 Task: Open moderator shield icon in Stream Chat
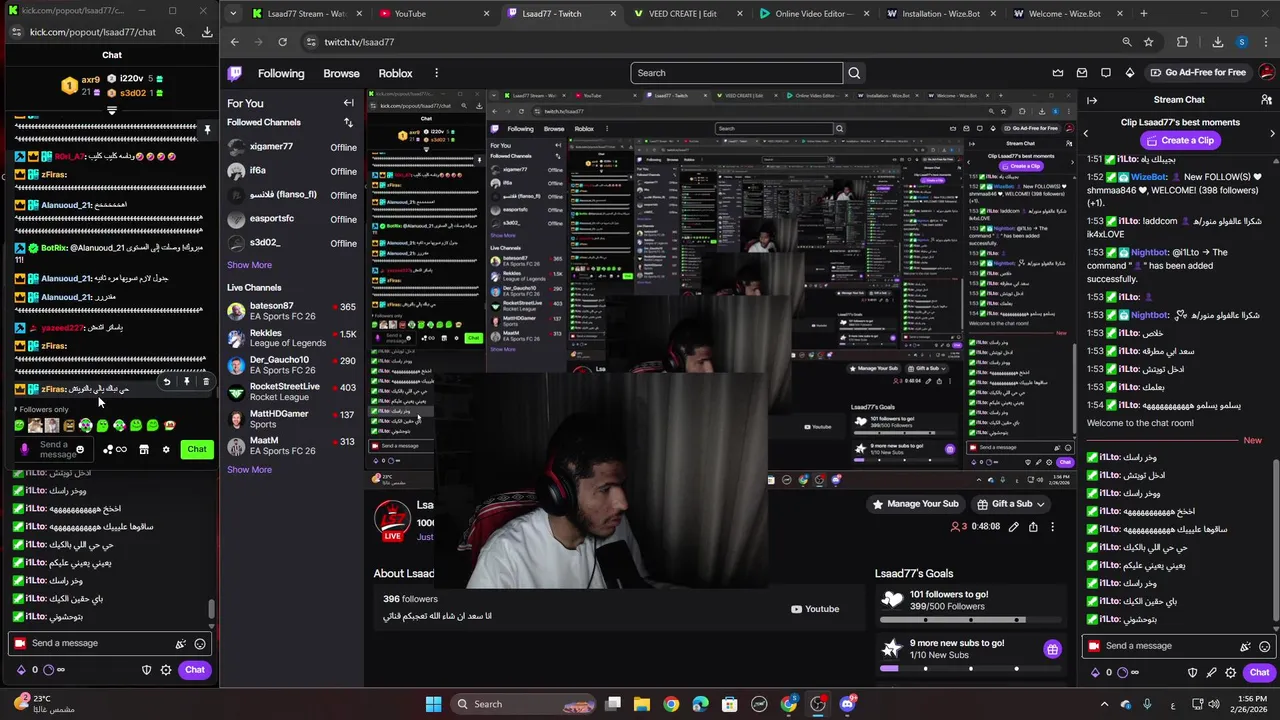(1193, 673)
